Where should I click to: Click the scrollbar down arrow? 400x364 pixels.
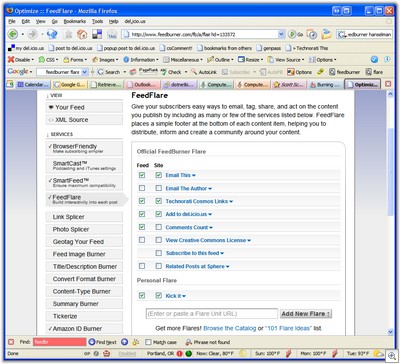coord(391,331)
